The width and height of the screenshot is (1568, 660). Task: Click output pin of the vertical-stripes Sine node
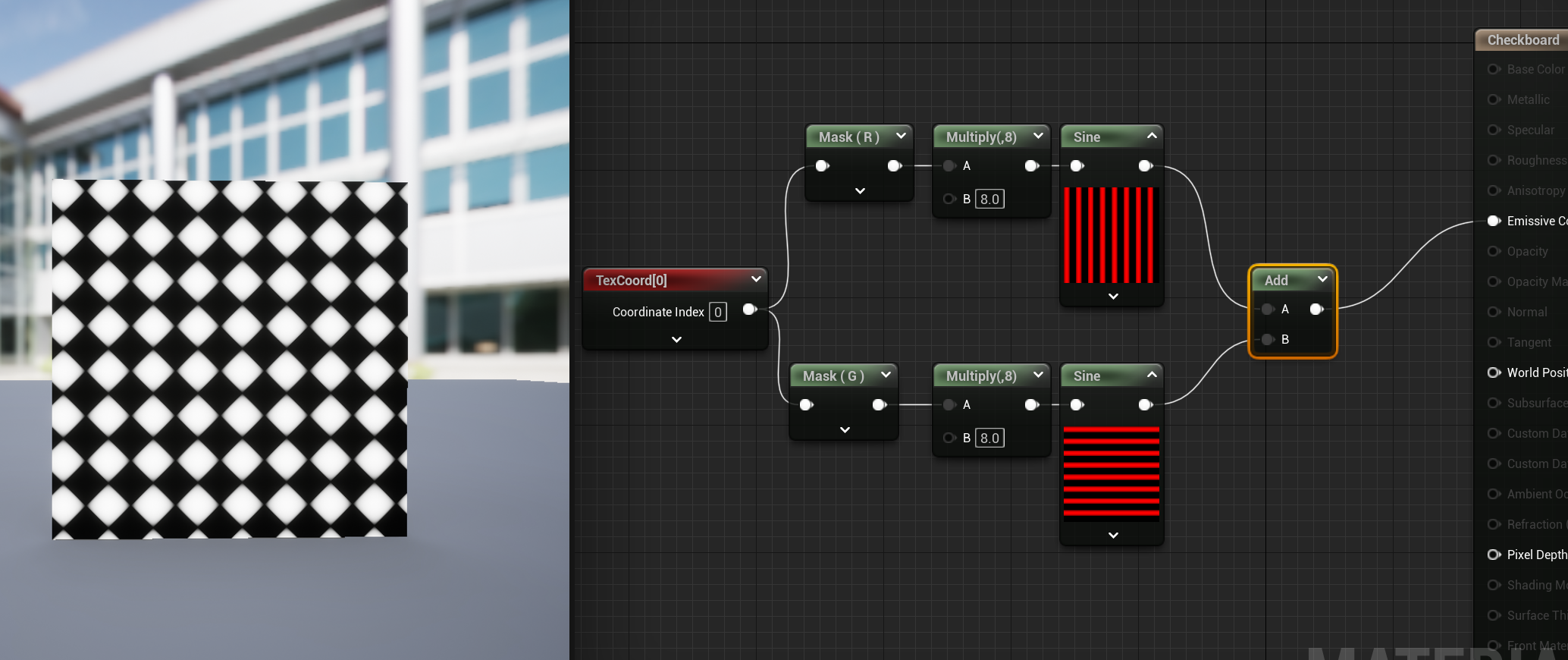pyautogui.click(x=1146, y=166)
